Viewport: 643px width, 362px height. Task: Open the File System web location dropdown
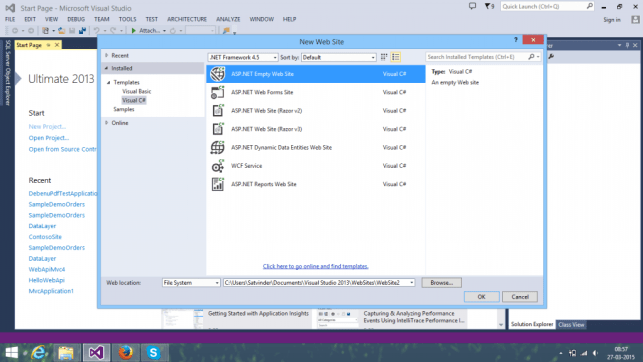point(191,283)
